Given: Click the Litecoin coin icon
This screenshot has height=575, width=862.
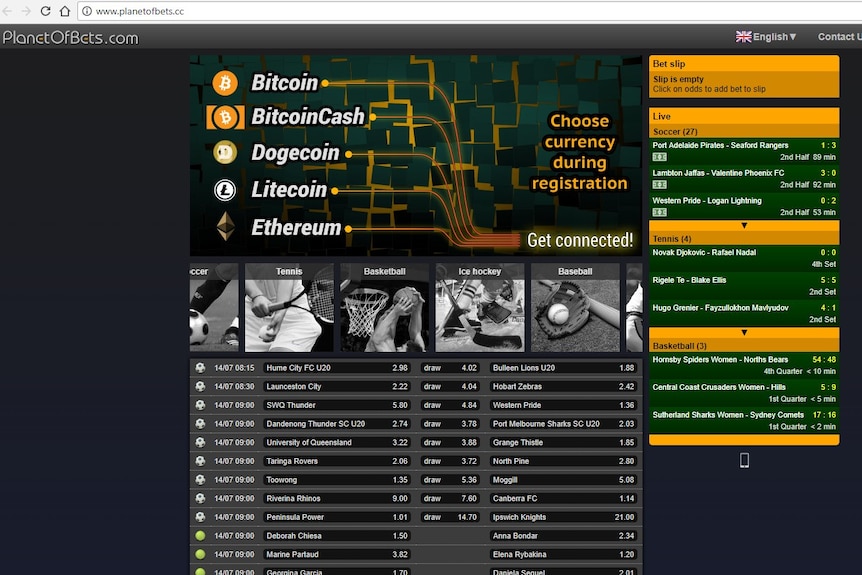Looking at the screenshot, I should (x=225, y=190).
